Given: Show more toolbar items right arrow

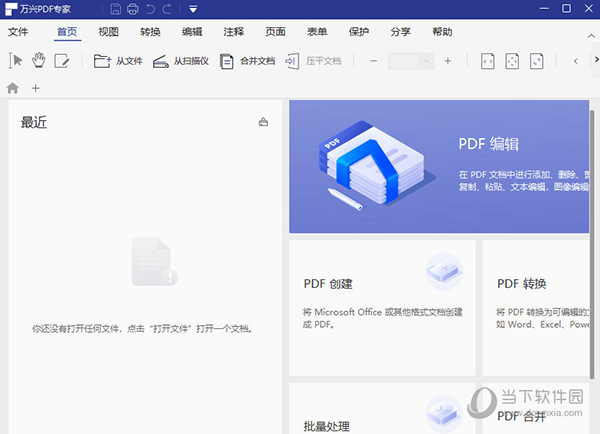Looking at the screenshot, I should pos(596,60).
